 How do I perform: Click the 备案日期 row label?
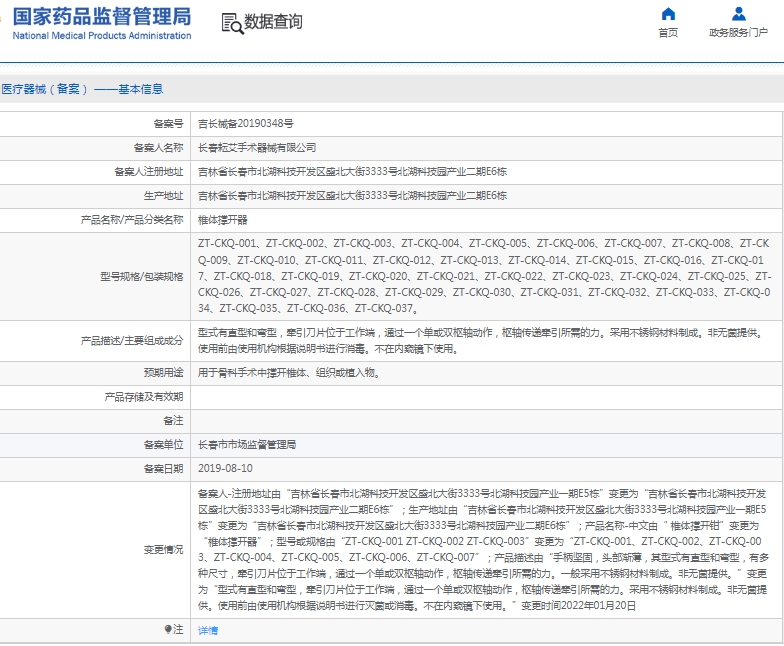pos(164,468)
